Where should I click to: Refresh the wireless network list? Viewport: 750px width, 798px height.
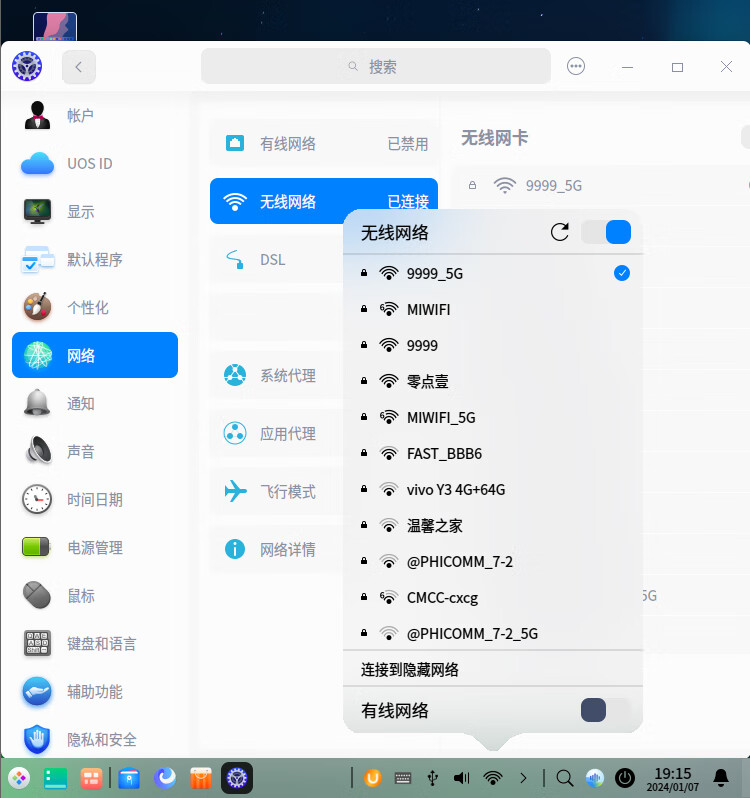pos(560,233)
